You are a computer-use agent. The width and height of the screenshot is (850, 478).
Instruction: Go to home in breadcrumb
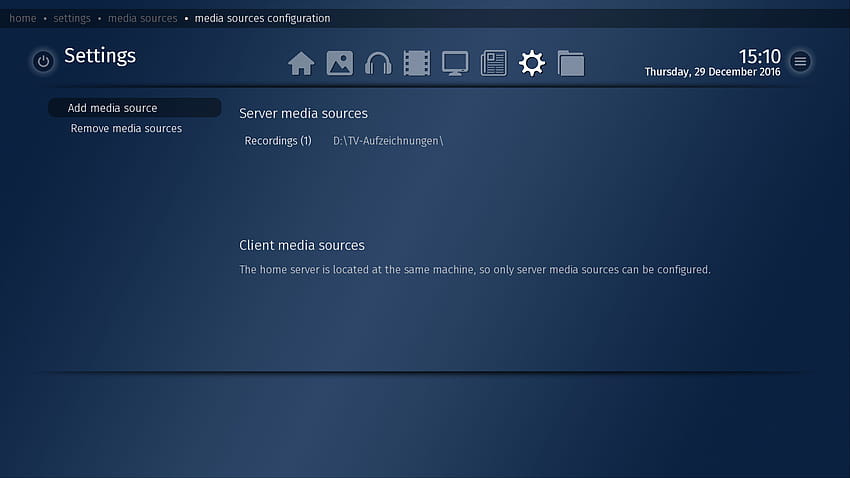tap(23, 18)
